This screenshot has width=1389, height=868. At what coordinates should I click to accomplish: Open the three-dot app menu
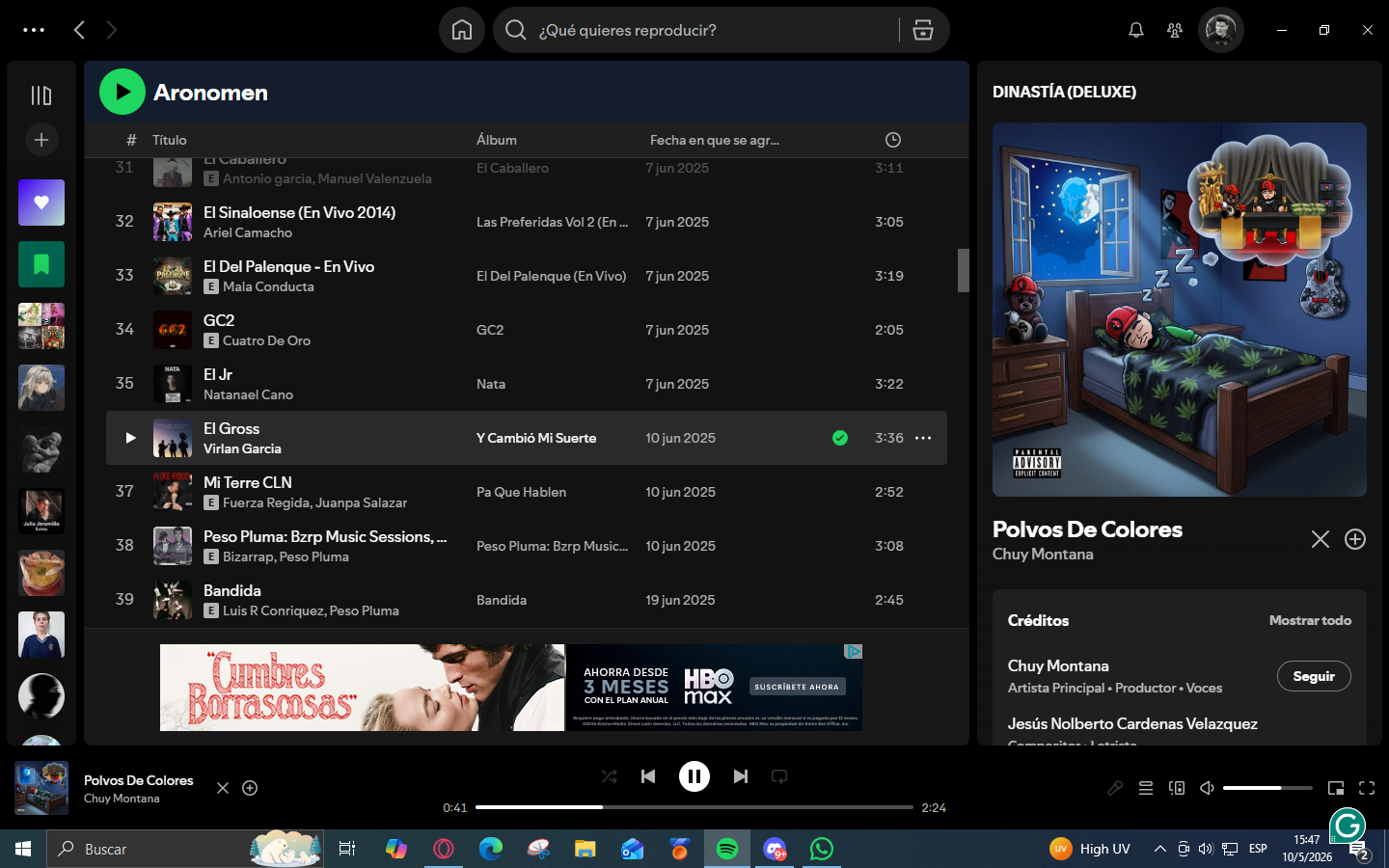tap(34, 30)
